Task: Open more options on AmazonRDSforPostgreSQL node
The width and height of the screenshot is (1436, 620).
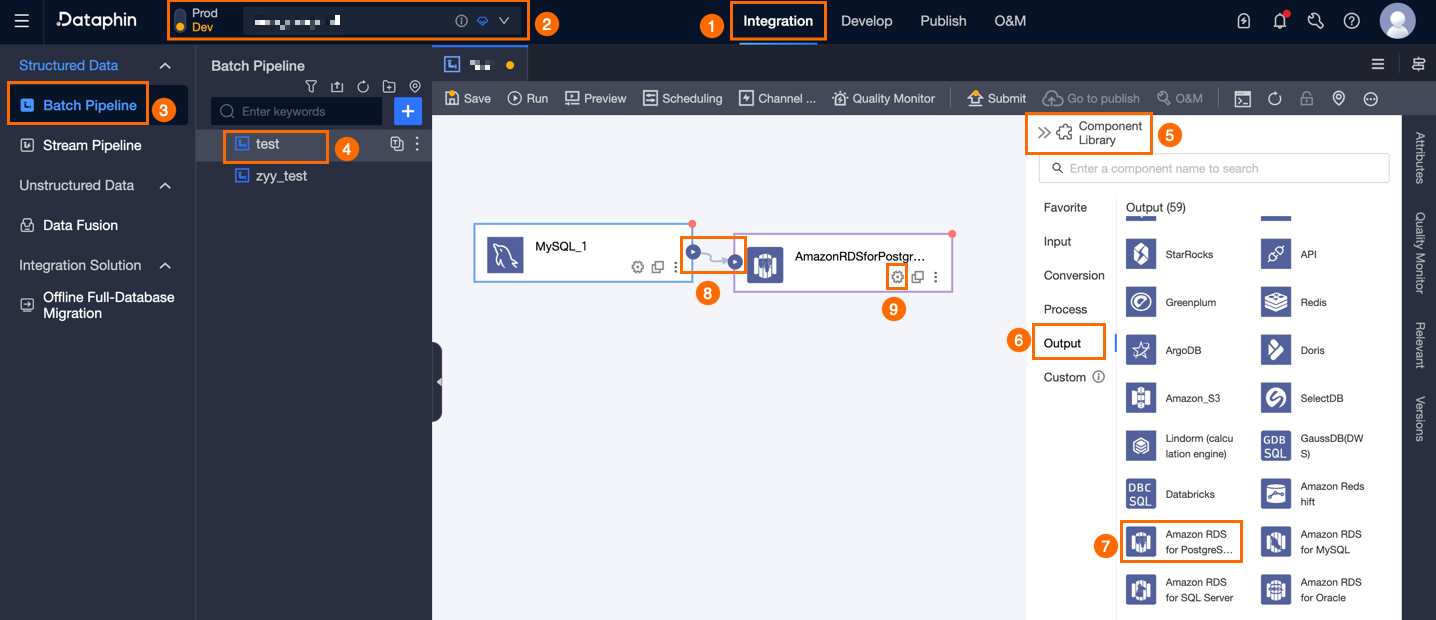Action: point(936,277)
